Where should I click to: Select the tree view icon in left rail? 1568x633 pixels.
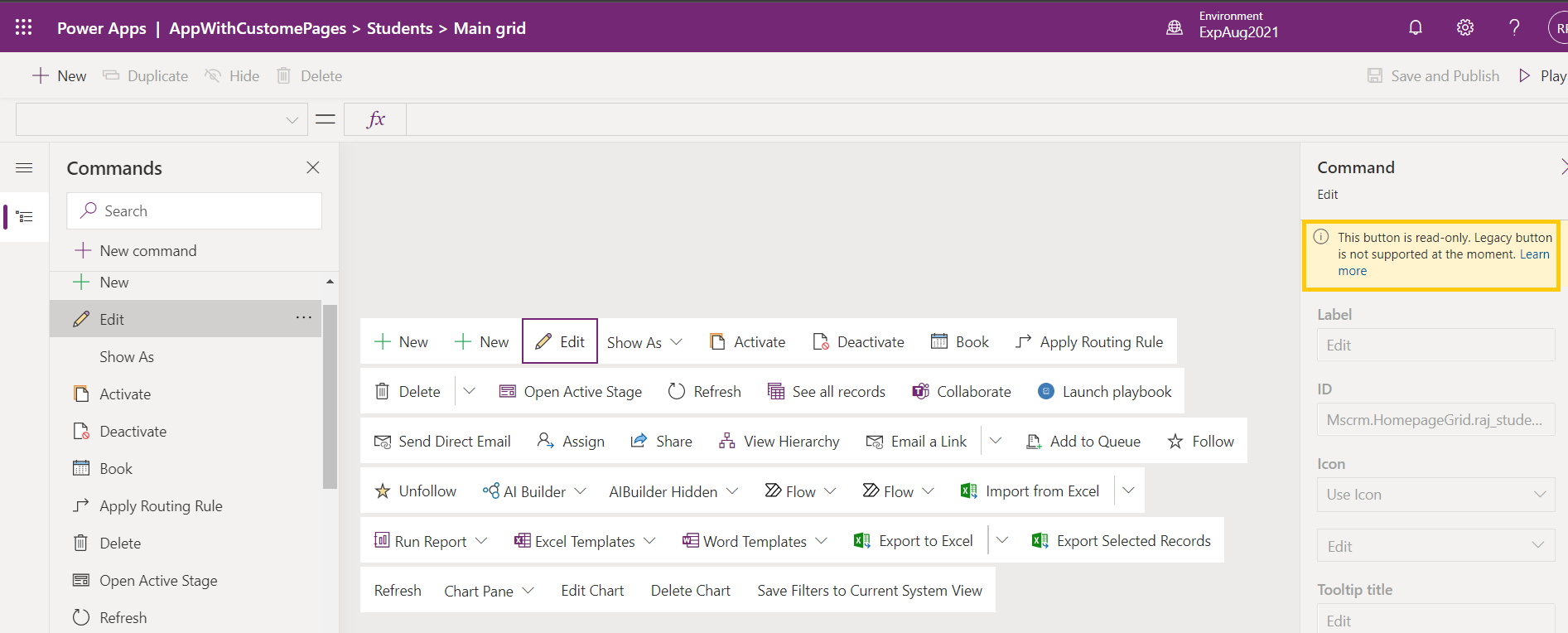click(x=25, y=217)
